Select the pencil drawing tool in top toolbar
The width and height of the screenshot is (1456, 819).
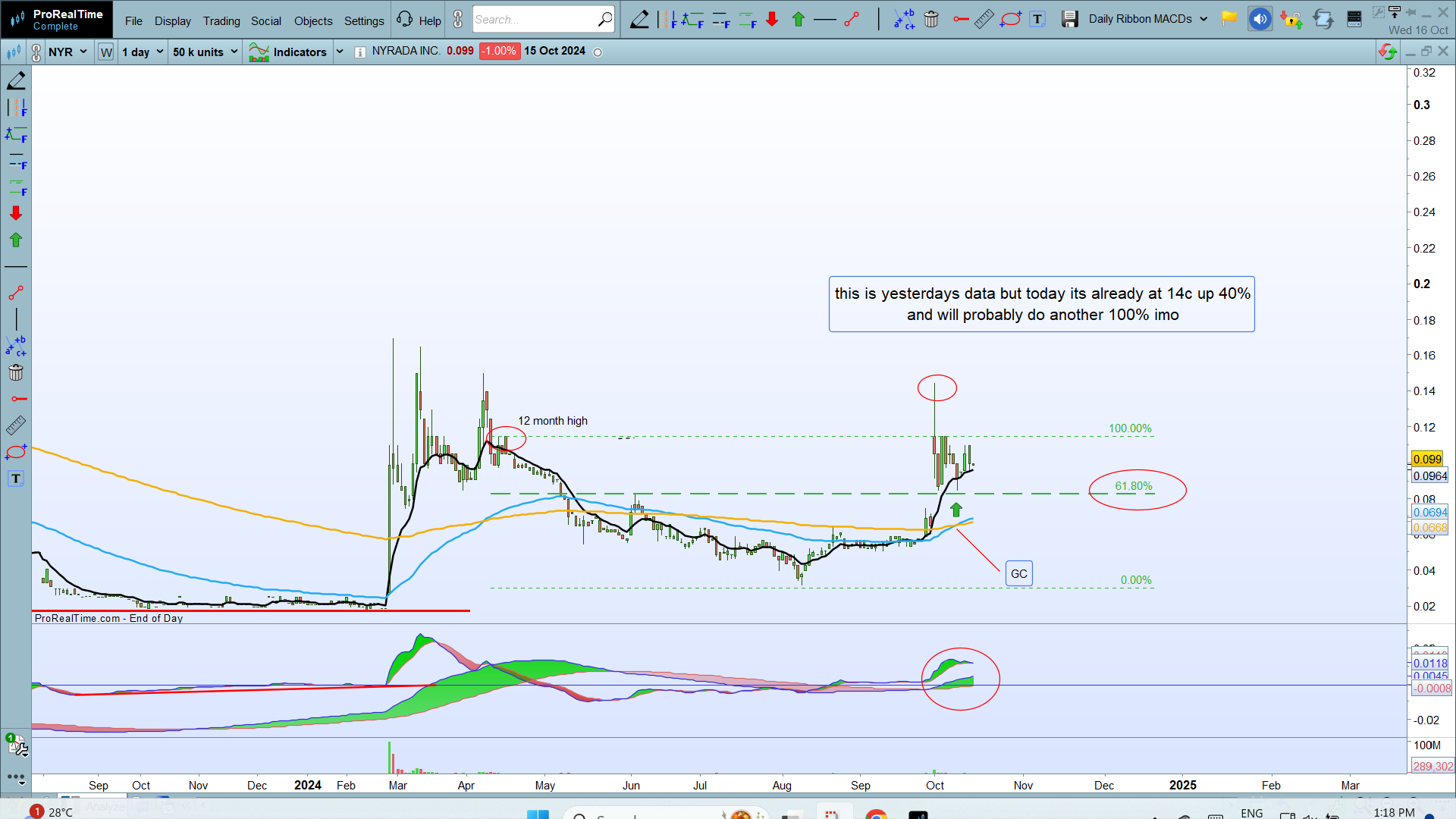(639, 20)
